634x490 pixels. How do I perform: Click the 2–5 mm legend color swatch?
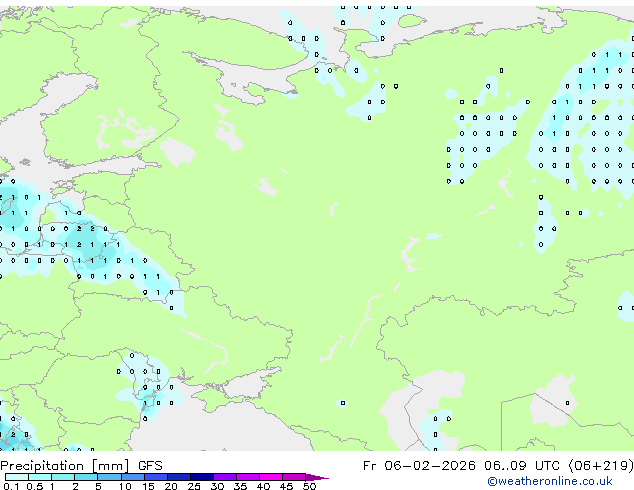tap(86, 477)
